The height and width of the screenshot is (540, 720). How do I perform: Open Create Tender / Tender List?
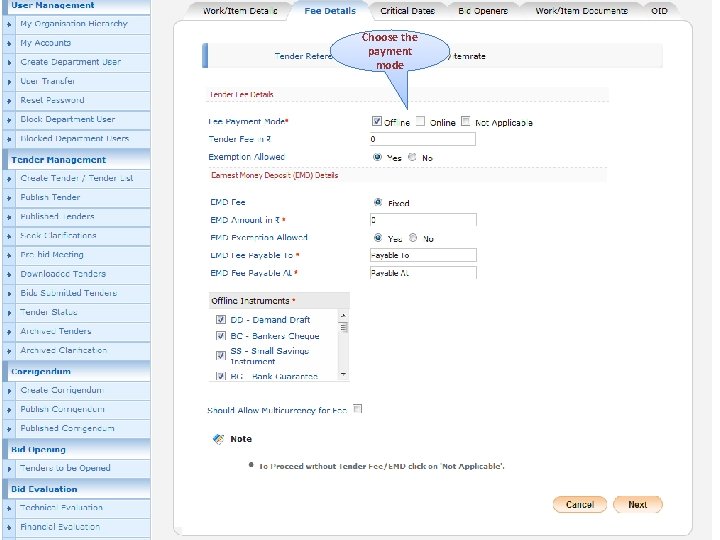pos(77,178)
